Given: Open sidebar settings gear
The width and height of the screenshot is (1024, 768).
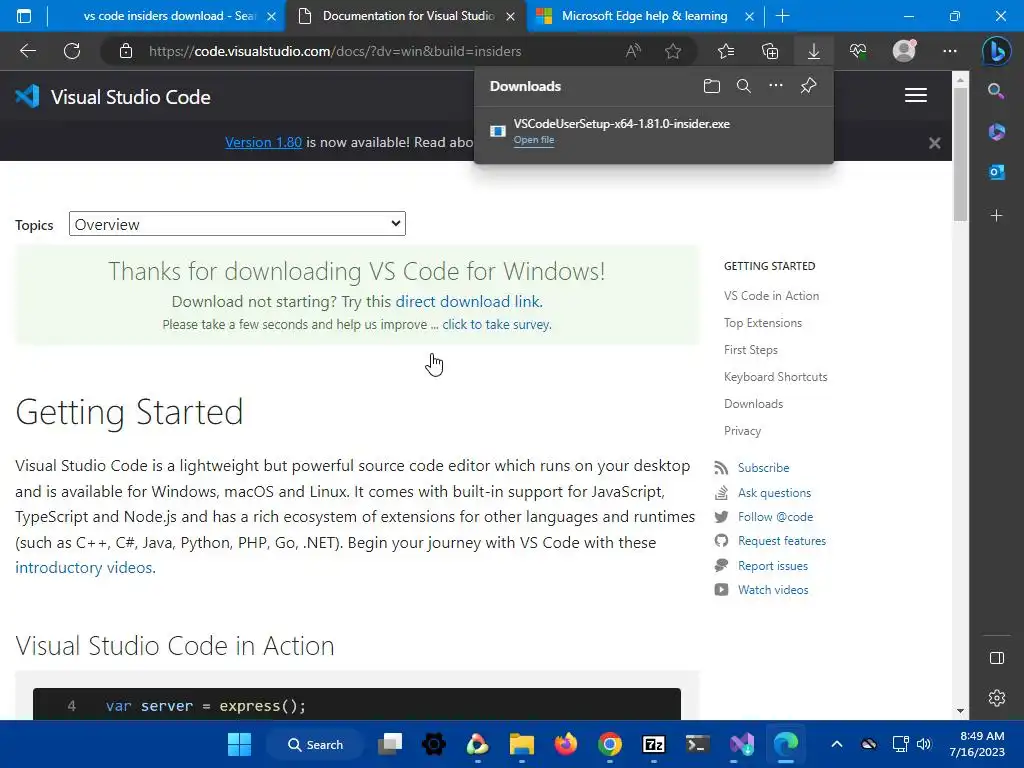Looking at the screenshot, I should point(997,698).
